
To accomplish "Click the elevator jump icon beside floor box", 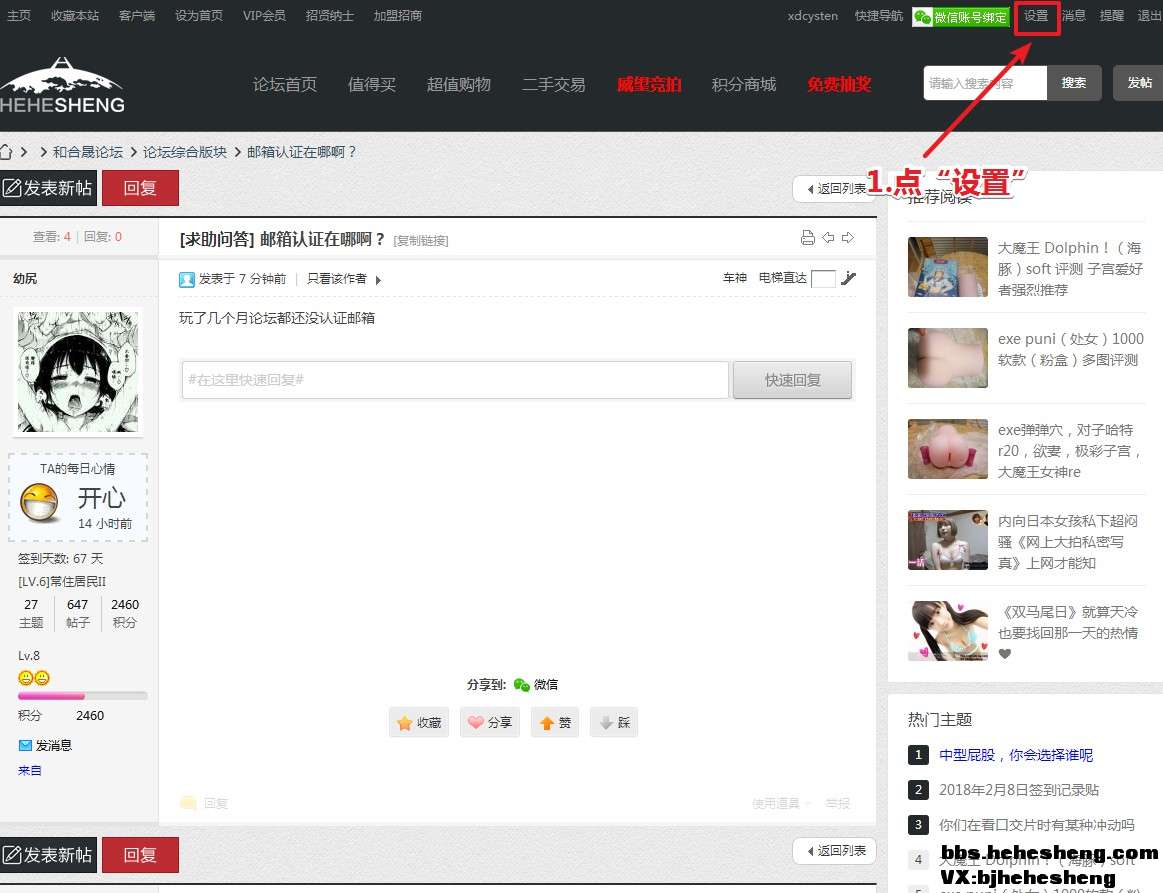I will coord(849,278).
